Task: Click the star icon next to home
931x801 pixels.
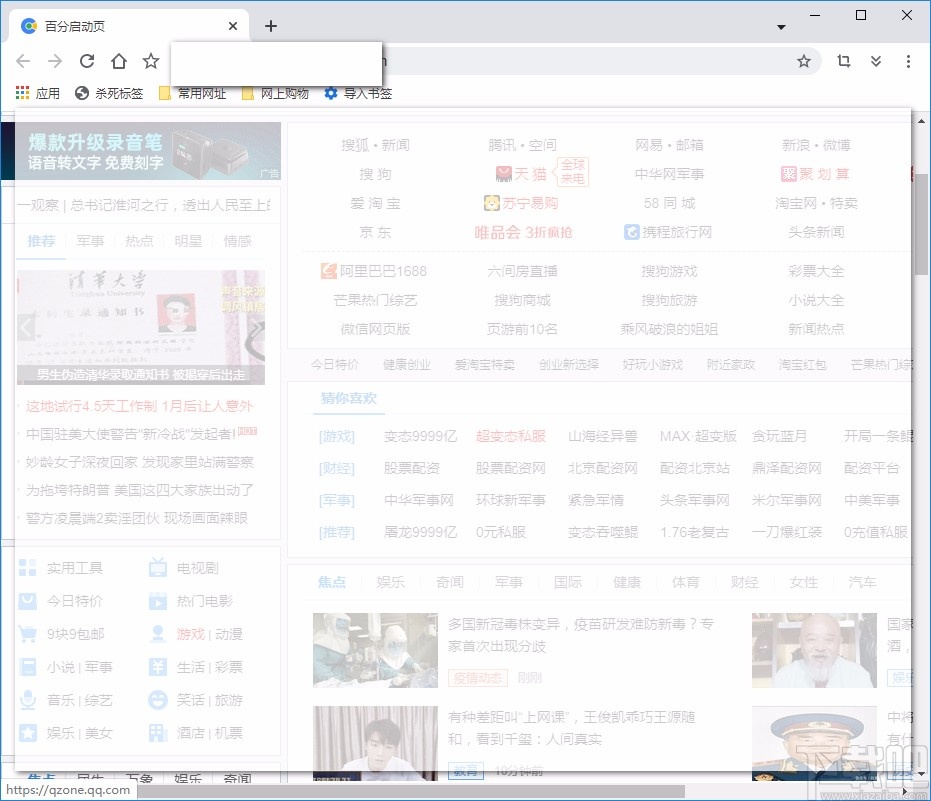Action: point(151,61)
